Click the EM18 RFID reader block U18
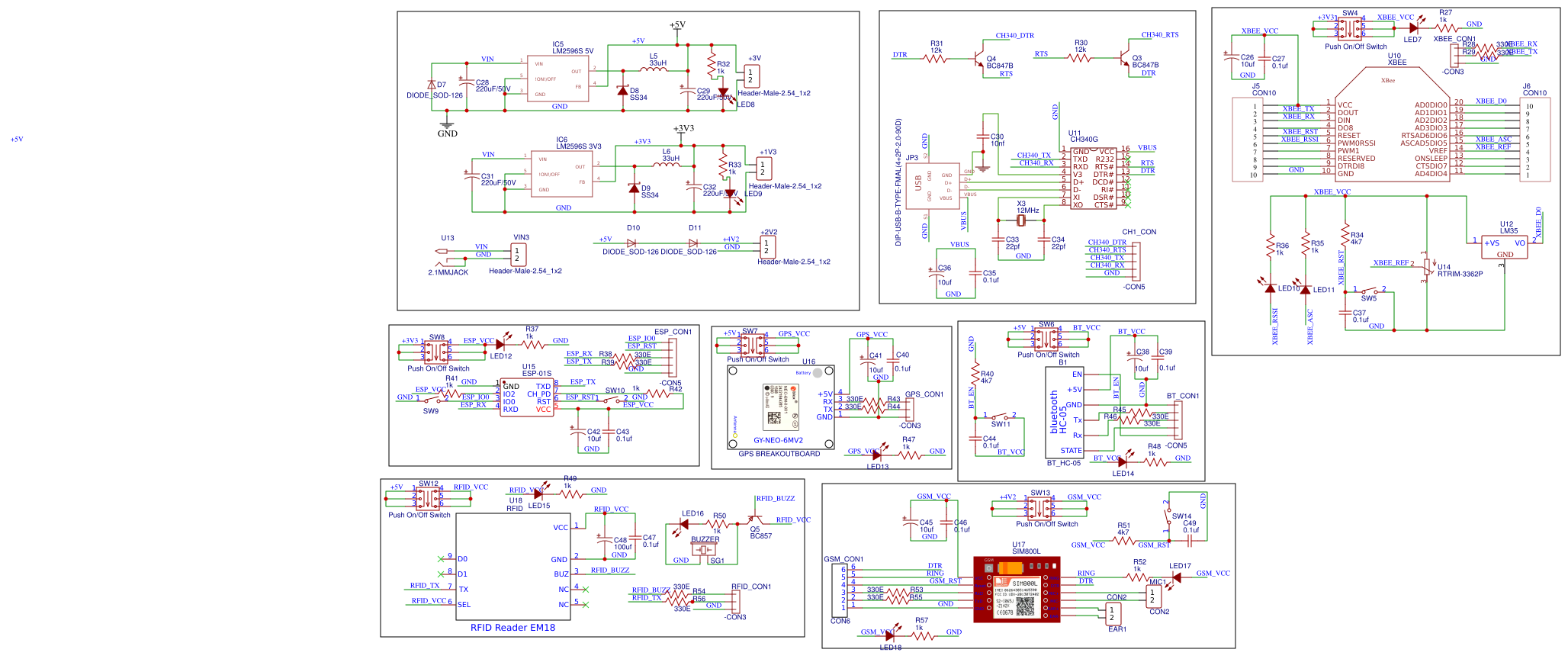Screen dimensions: 1568x659 pos(514,567)
